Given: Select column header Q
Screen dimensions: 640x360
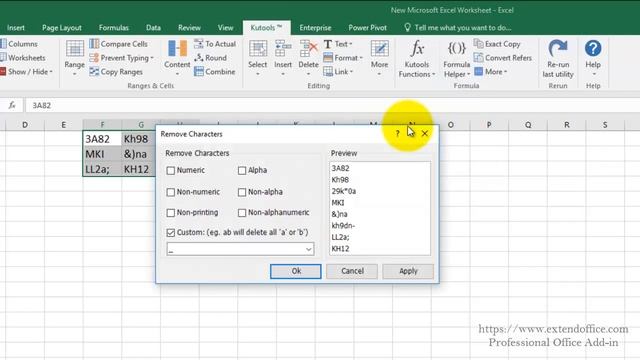Looking at the screenshot, I should [x=528, y=124].
